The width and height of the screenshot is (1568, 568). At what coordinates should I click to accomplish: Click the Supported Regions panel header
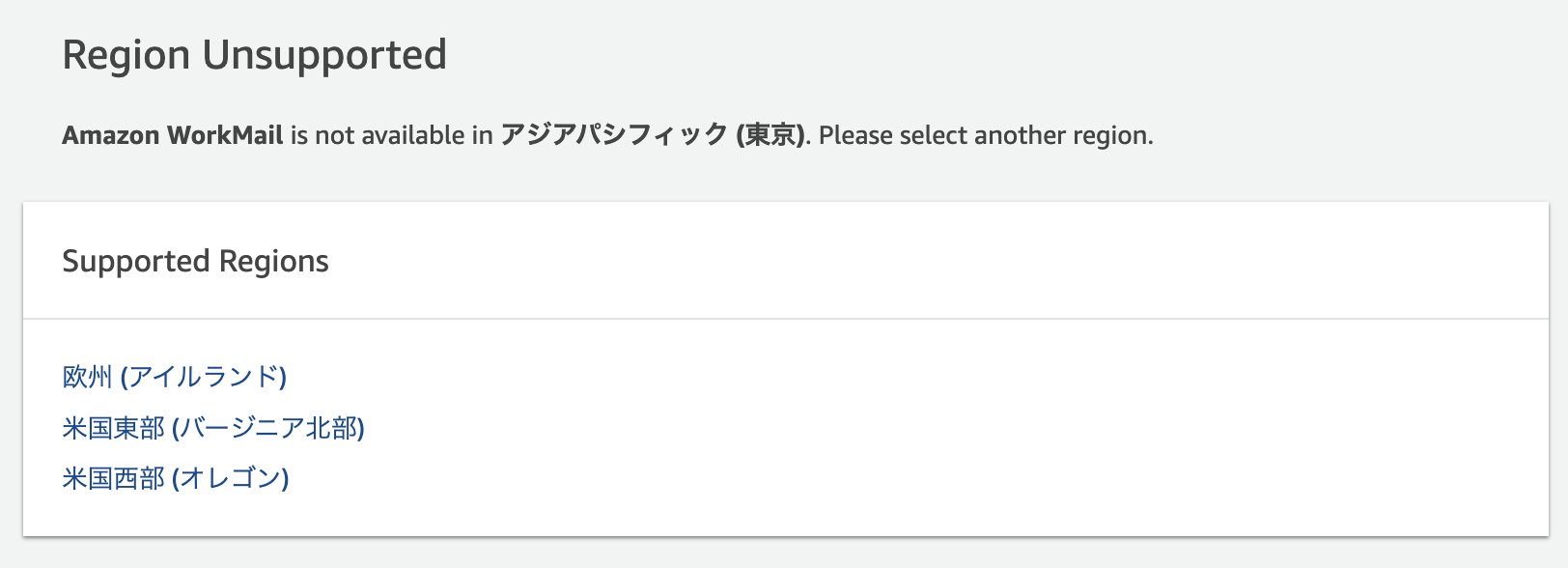(x=195, y=261)
